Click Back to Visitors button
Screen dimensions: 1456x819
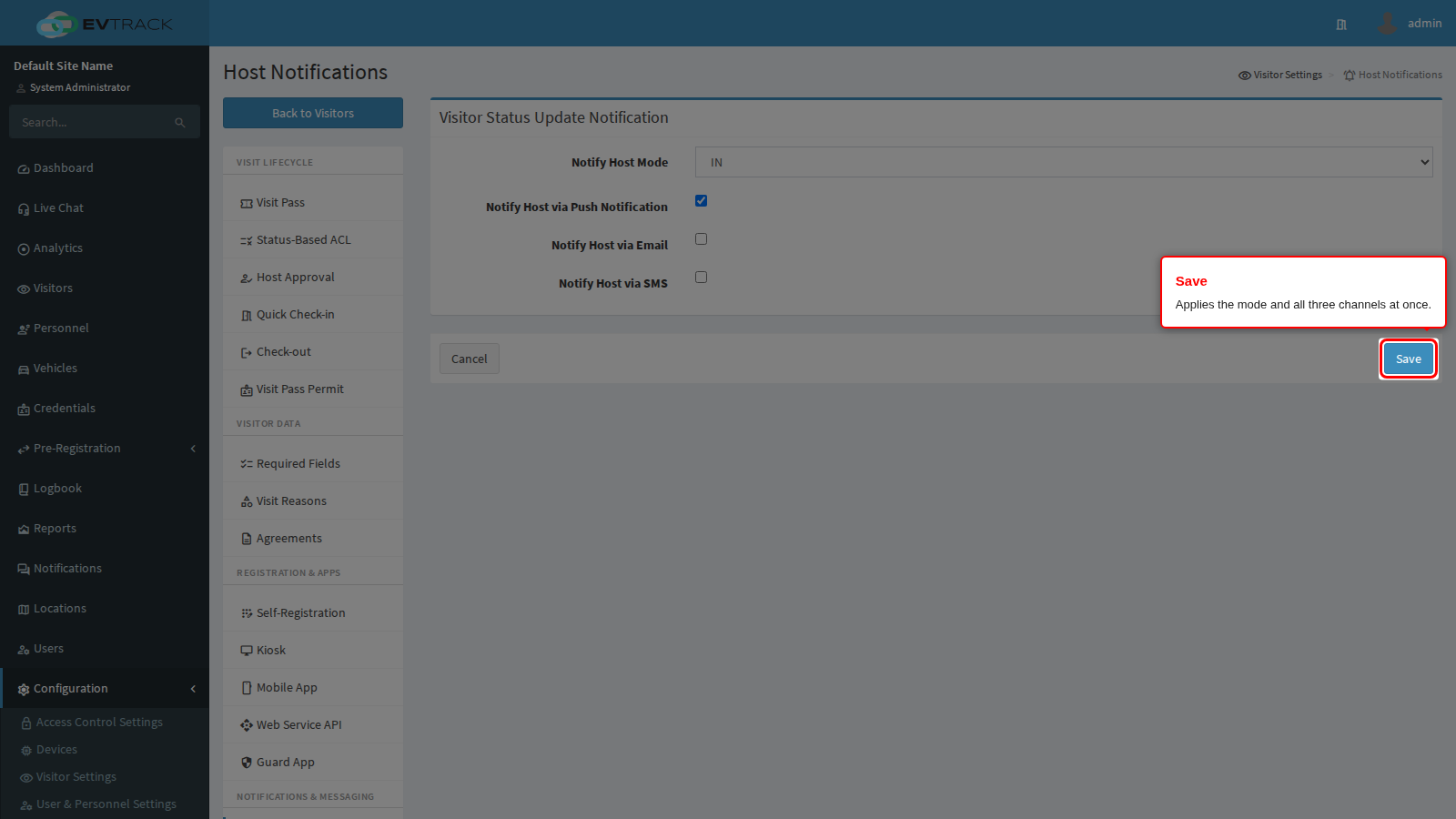[x=313, y=113]
